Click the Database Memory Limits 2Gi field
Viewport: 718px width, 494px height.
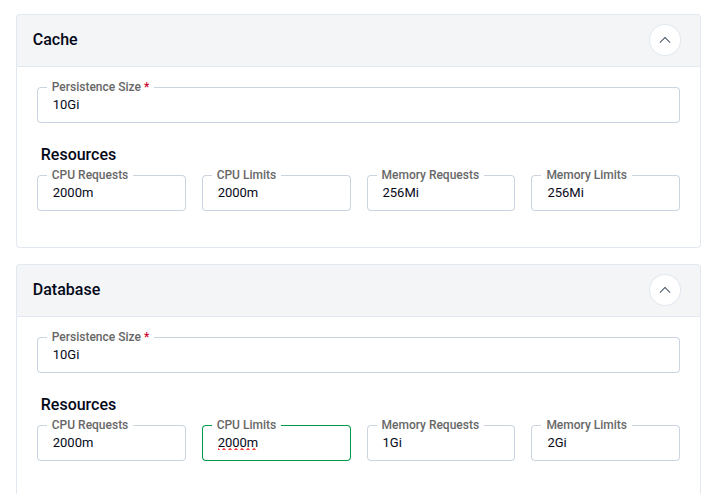[x=605, y=443]
